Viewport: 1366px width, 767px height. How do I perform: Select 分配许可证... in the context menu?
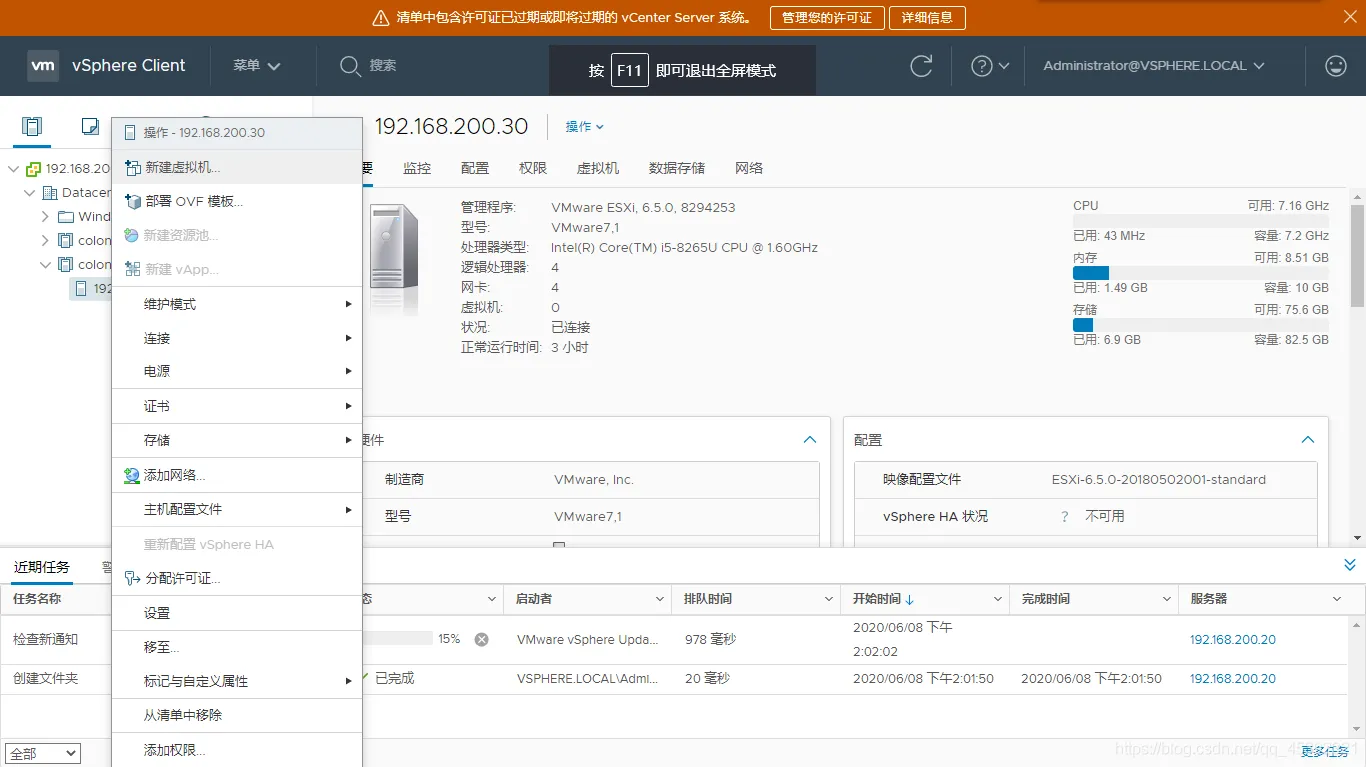coord(237,578)
